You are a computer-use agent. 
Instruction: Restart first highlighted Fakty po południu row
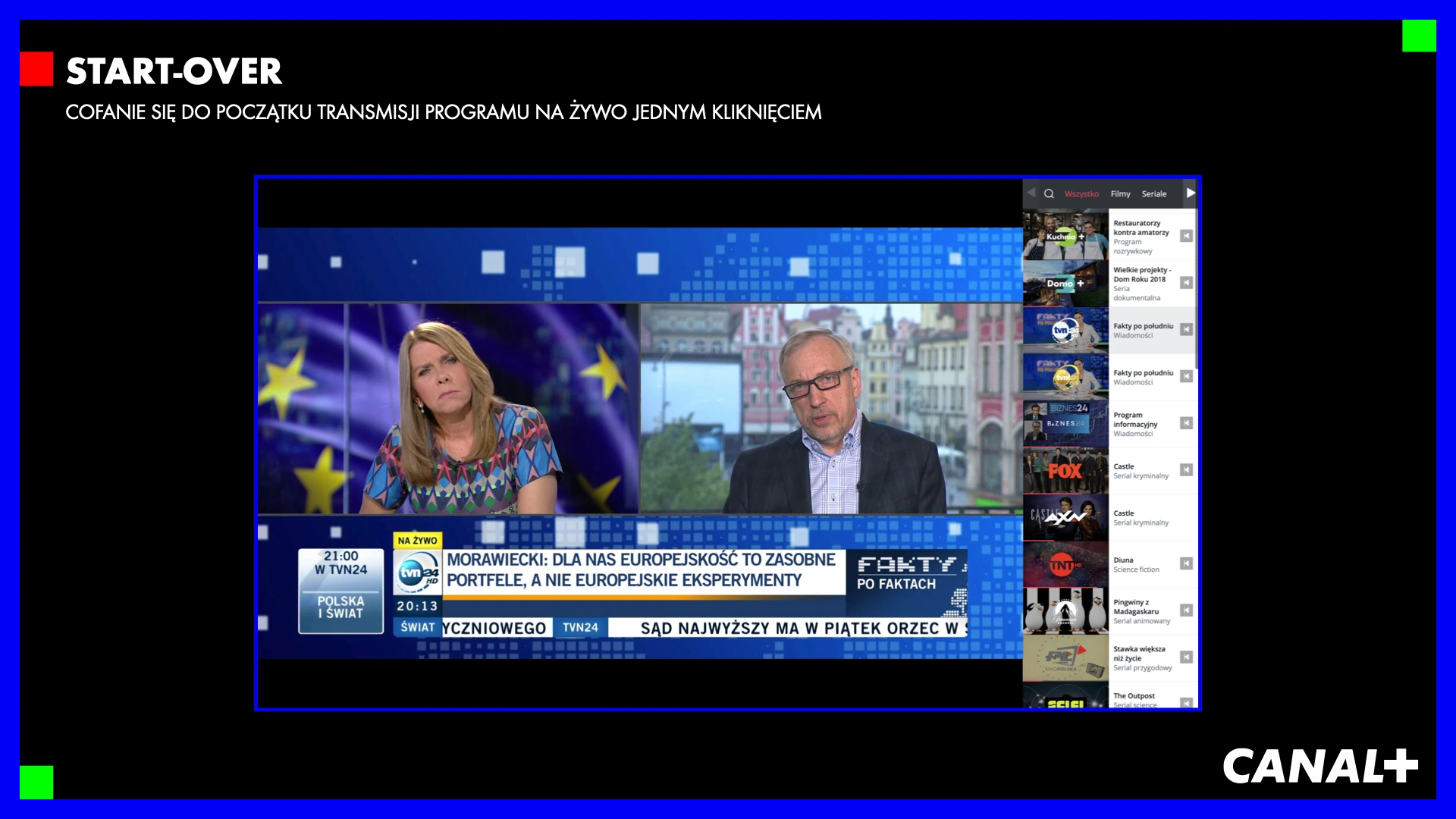coord(1186,329)
